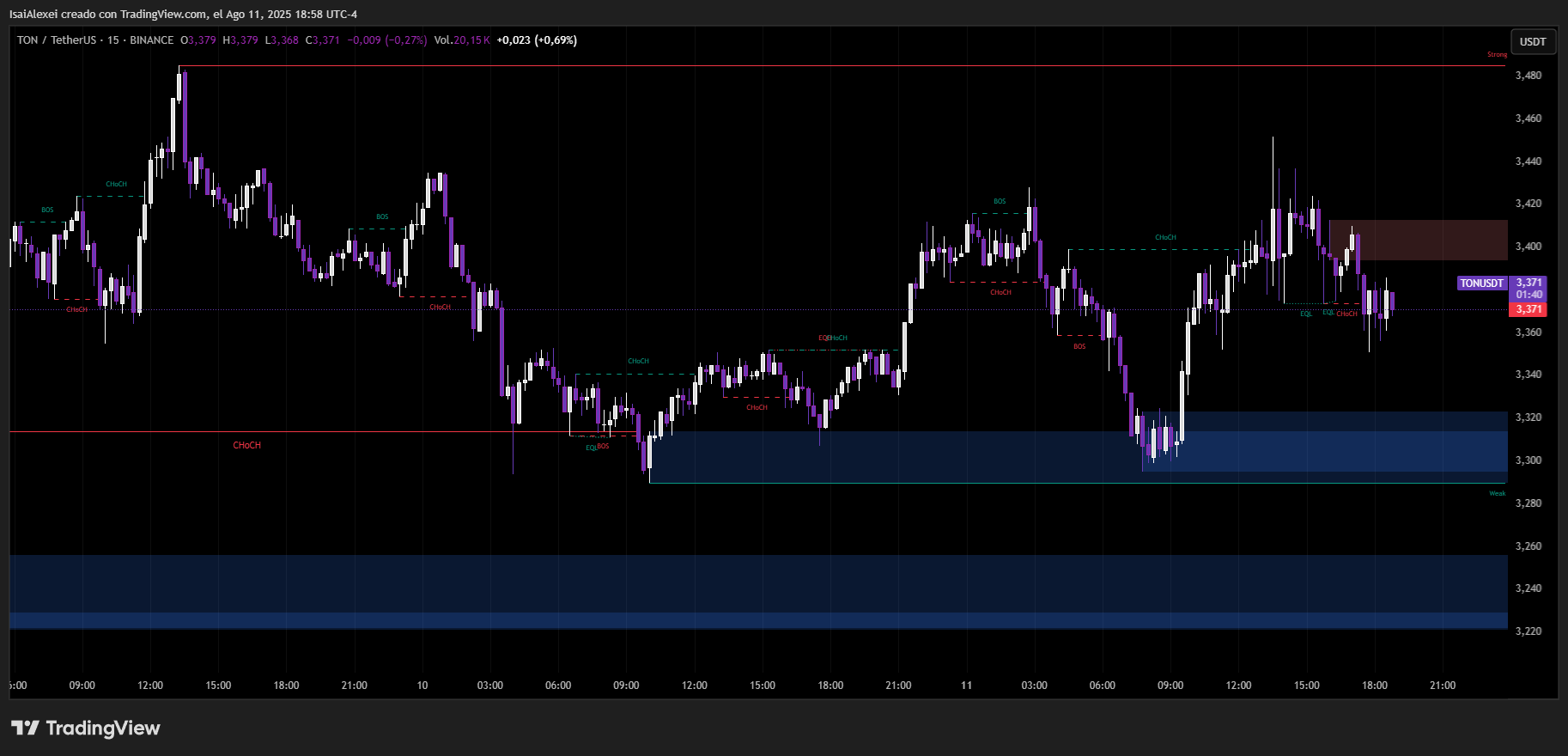Select the purple TONUSDT price-axis label
The width and height of the screenshot is (1568, 756).
point(1481,283)
